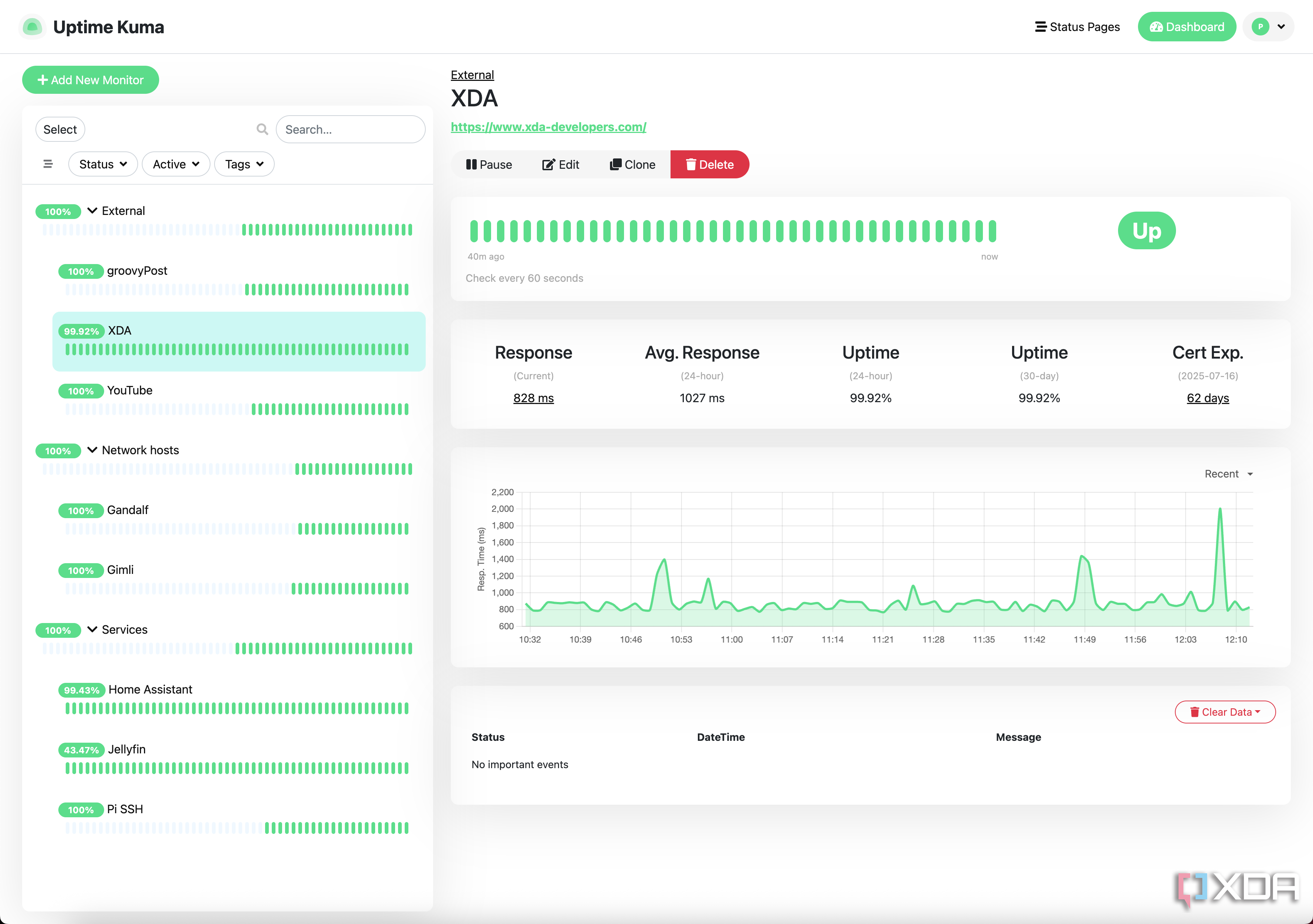This screenshot has width=1313, height=924.
Task: Click the 99.92% badge on XDA
Action: tap(81, 331)
